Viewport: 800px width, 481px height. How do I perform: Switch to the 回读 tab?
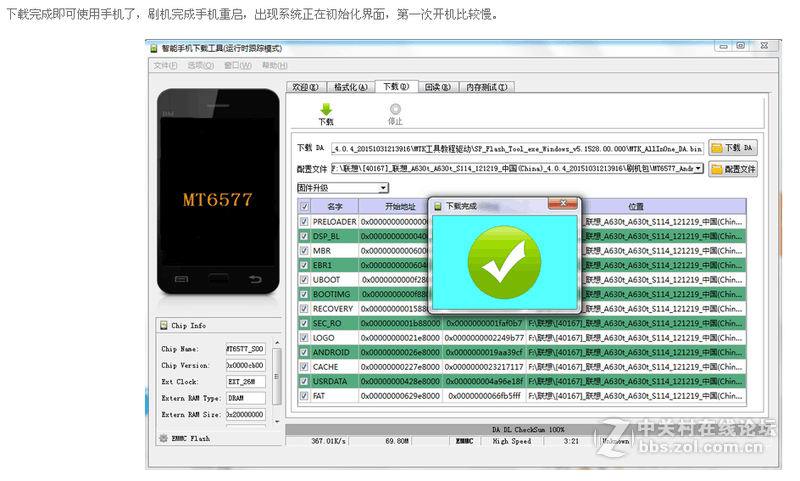[x=438, y=87]
